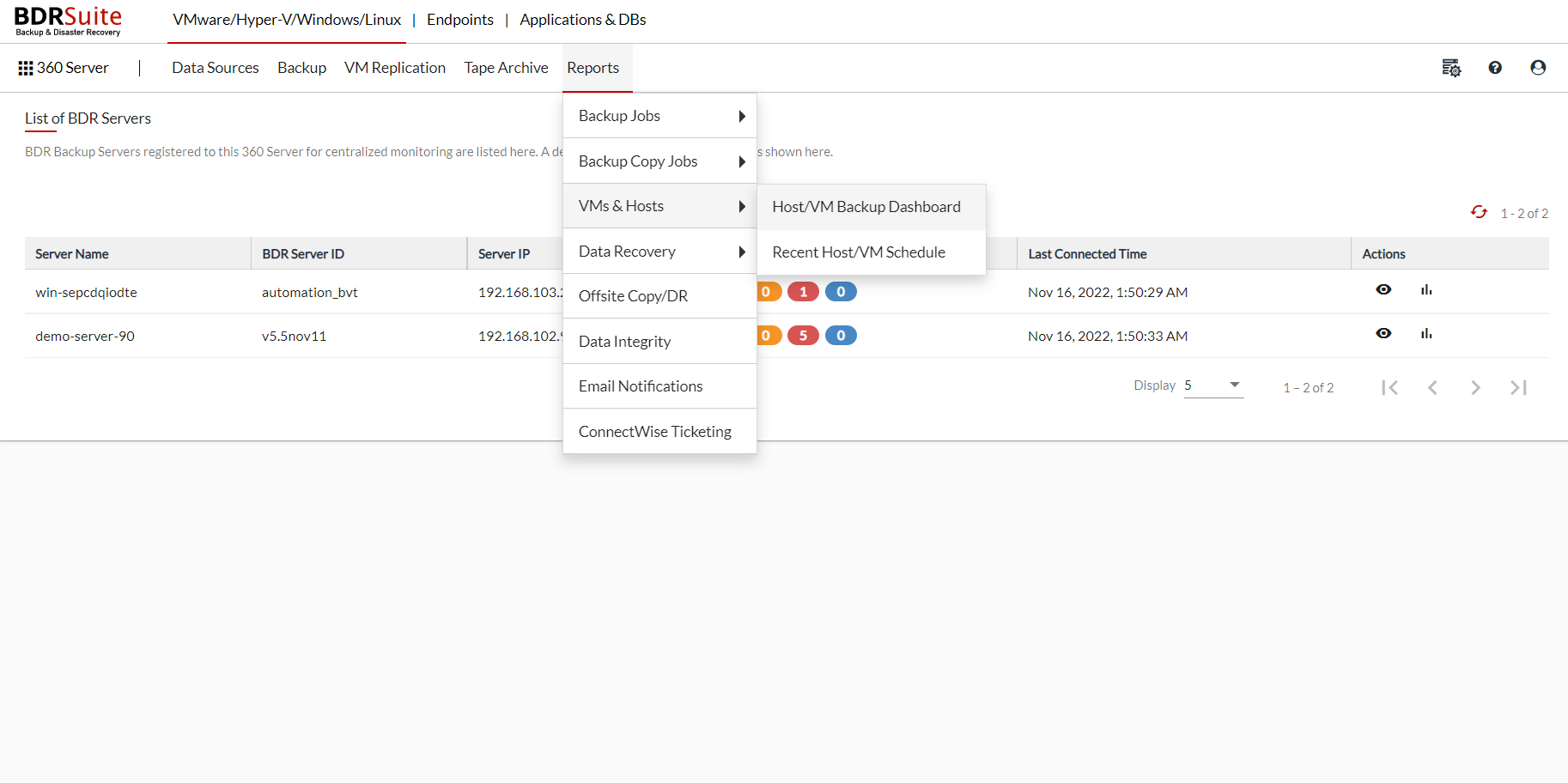Select Offsite Copy/DR report
The image size is (1568, 783).
tap(659, 296)
